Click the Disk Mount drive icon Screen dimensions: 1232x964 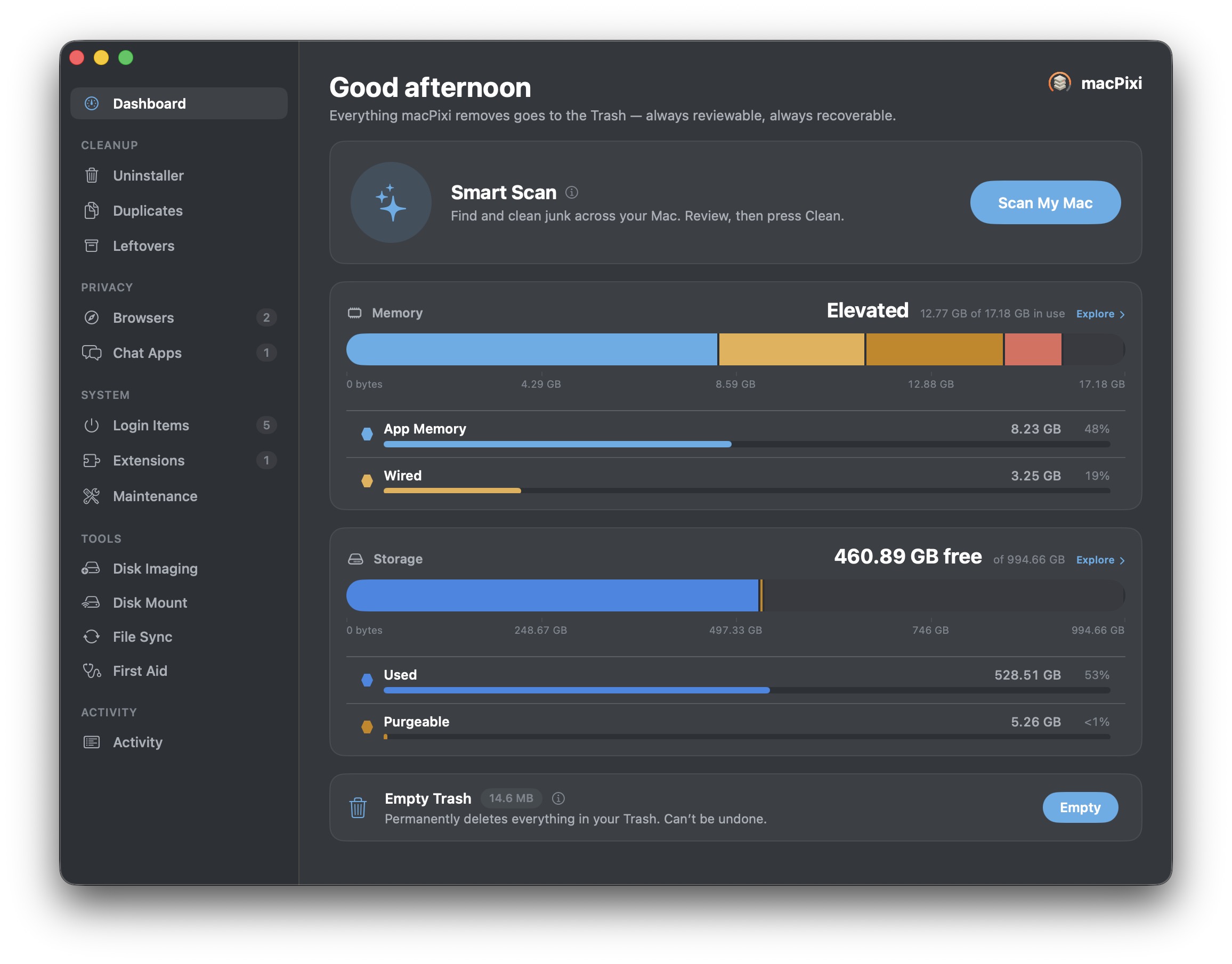tap(91, 602)
